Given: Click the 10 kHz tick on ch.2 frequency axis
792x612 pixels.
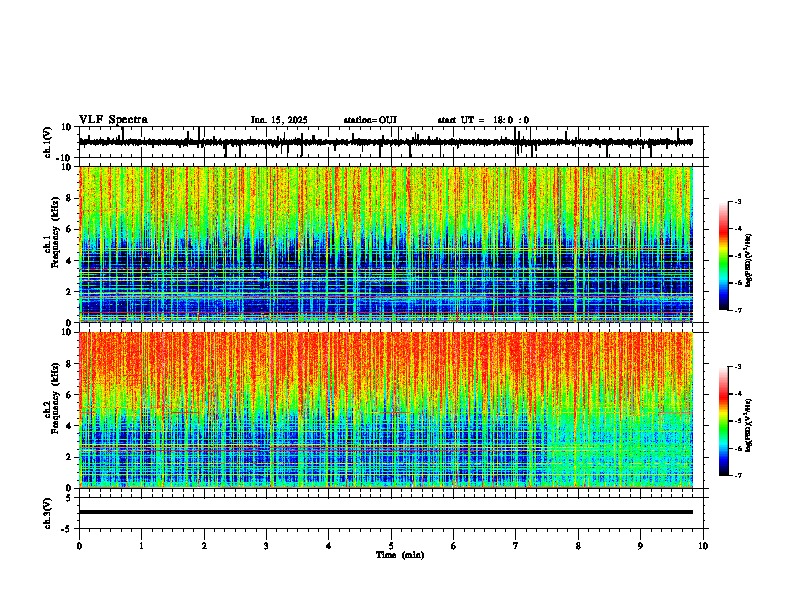Looking at the screenshot, I should click(x=67, y=332).
